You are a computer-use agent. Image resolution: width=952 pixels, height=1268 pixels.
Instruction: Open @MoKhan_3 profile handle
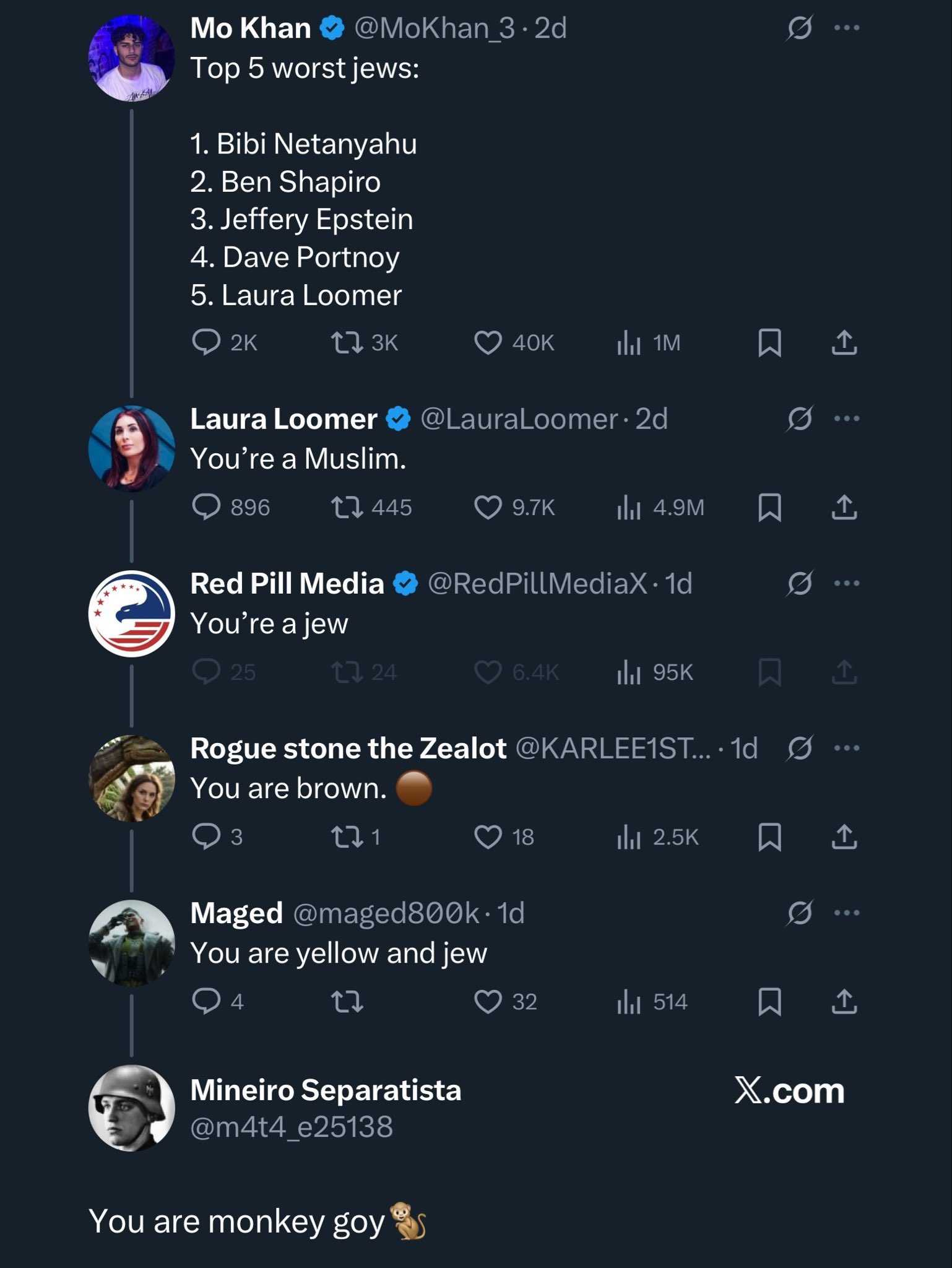[x=434, y=28]
